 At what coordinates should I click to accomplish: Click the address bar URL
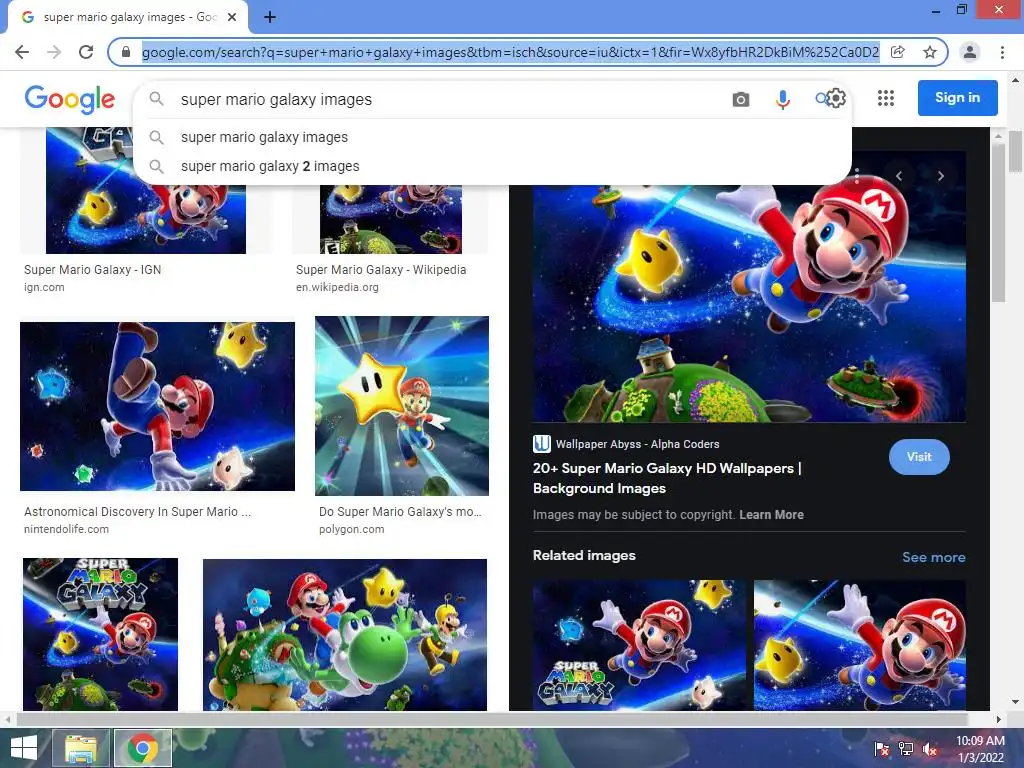[x=510, y=52]
